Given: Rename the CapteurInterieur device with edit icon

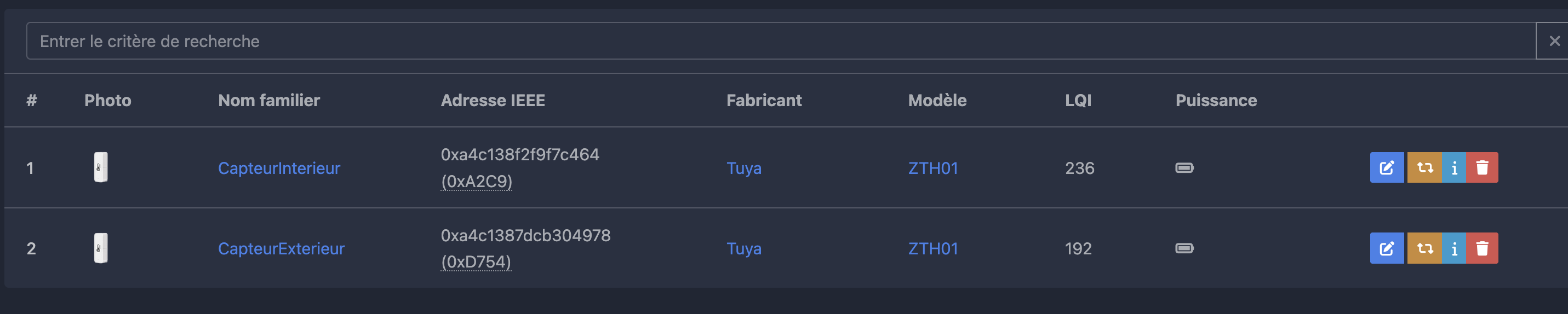Looking at the screenshot, I should pos(1387,167).
